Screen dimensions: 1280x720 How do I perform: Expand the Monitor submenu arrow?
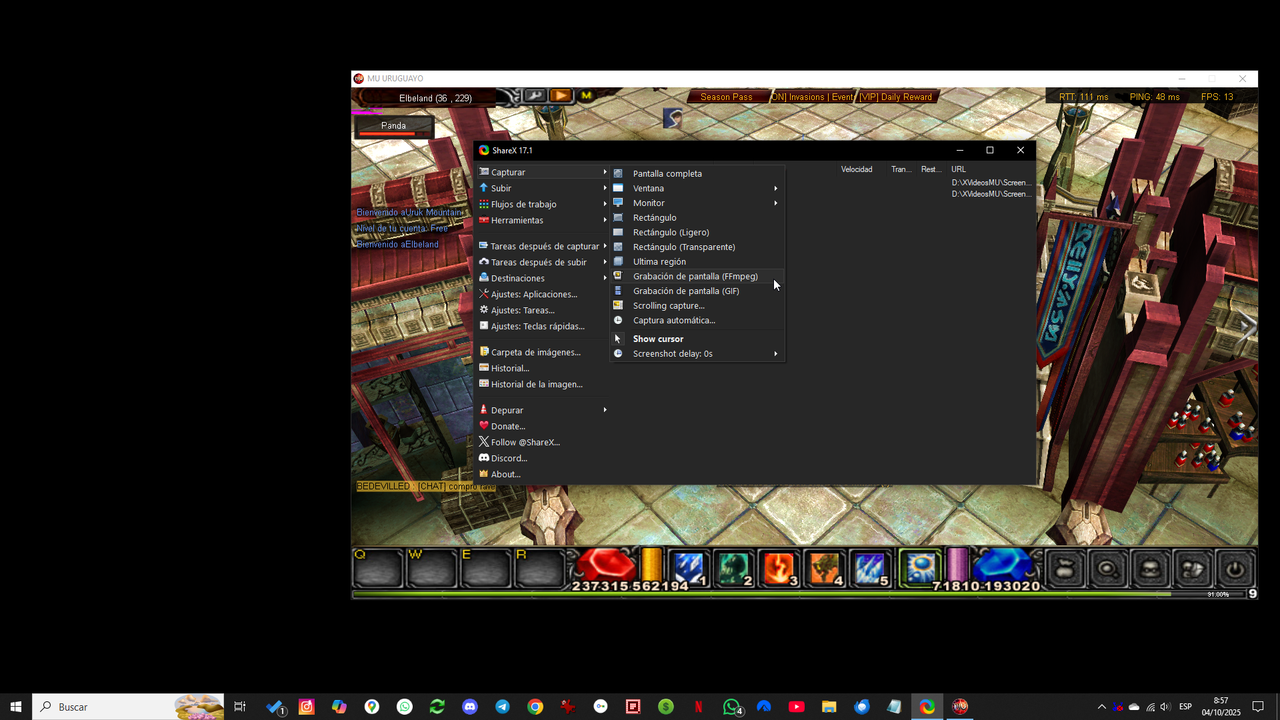pos(775,203)
